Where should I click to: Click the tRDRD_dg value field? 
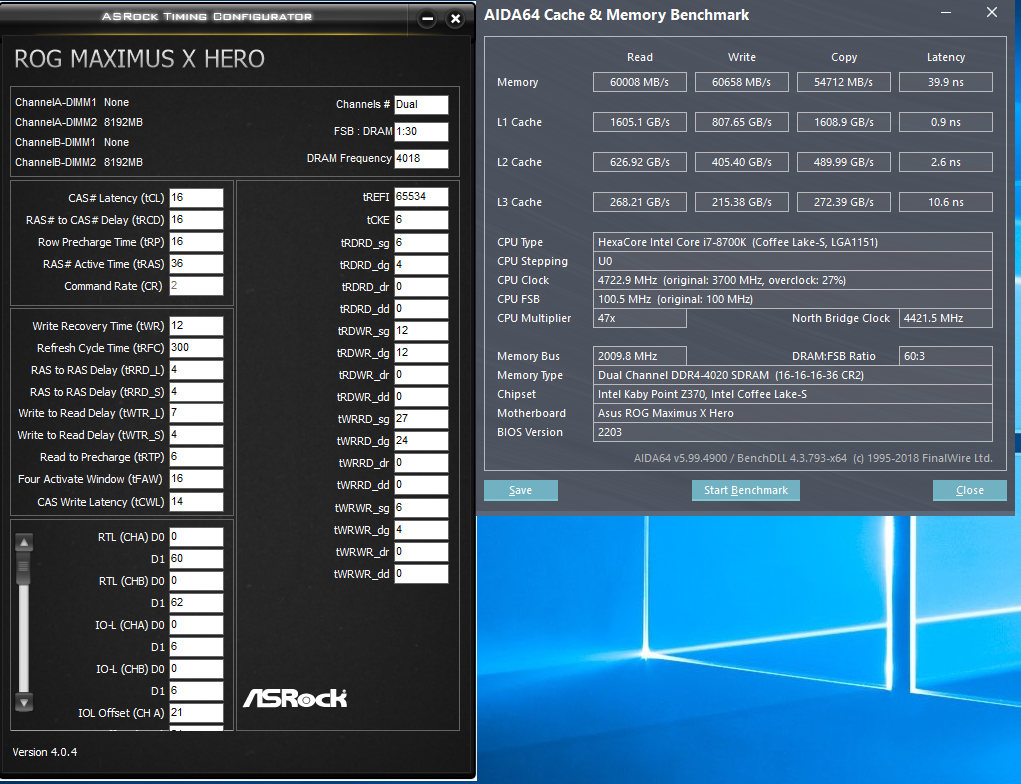[421, 265]
